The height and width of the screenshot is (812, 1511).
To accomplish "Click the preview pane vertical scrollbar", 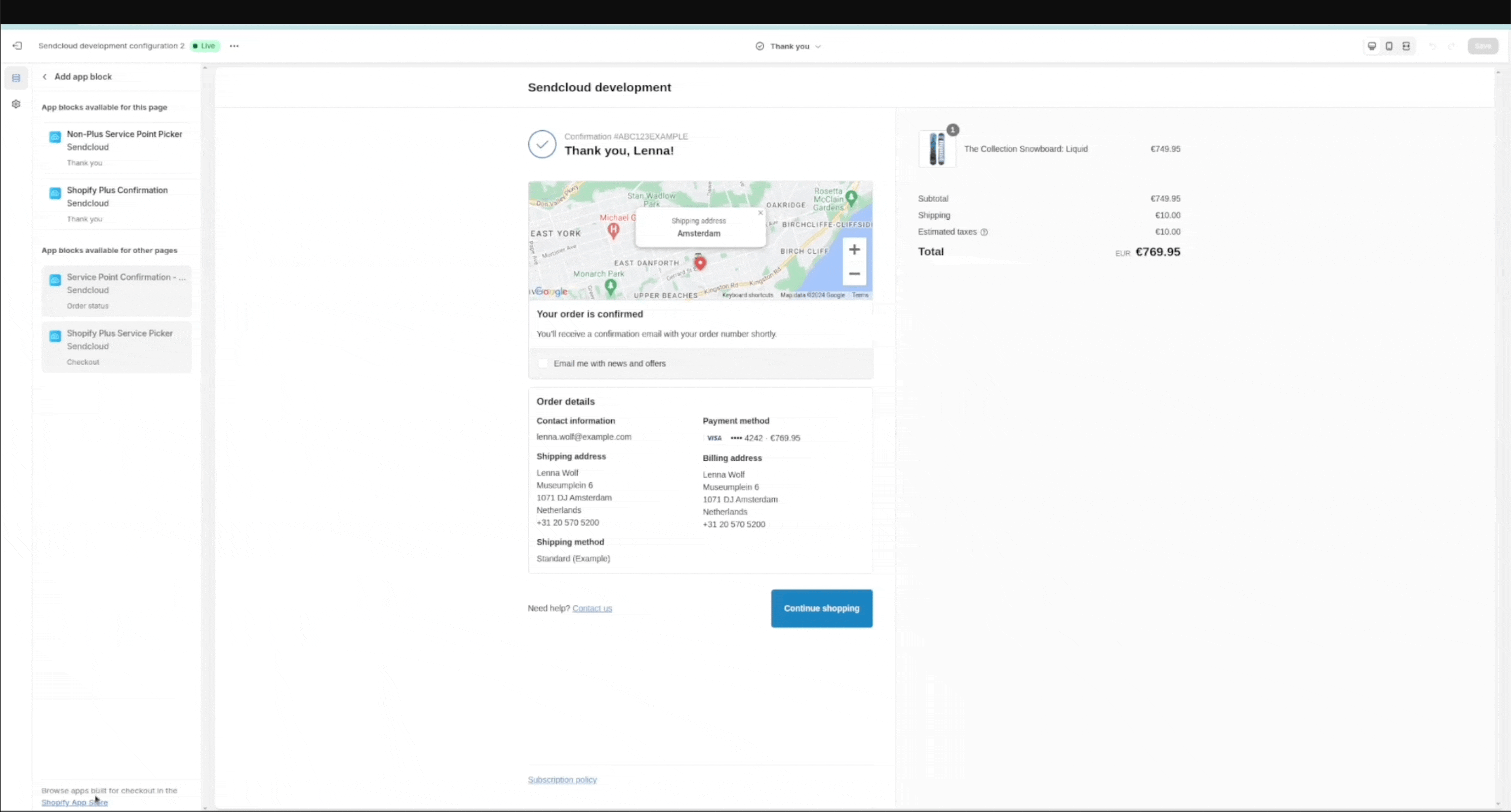I will (1498, 437).
